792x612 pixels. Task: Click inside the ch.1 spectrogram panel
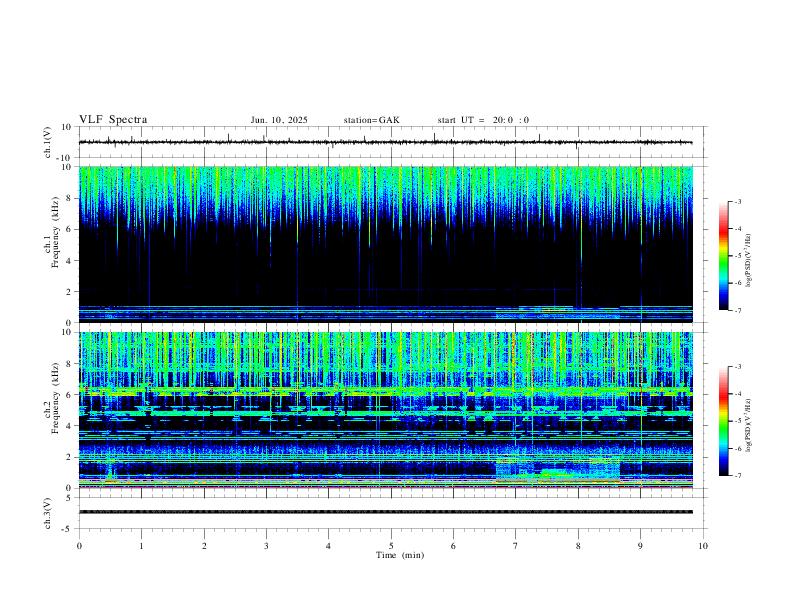[x=385, y=244]
